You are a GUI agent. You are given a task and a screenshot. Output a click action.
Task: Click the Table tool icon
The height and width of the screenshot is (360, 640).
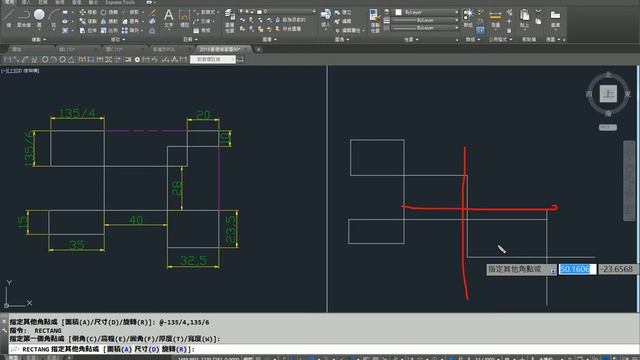[x=196, y=30]
